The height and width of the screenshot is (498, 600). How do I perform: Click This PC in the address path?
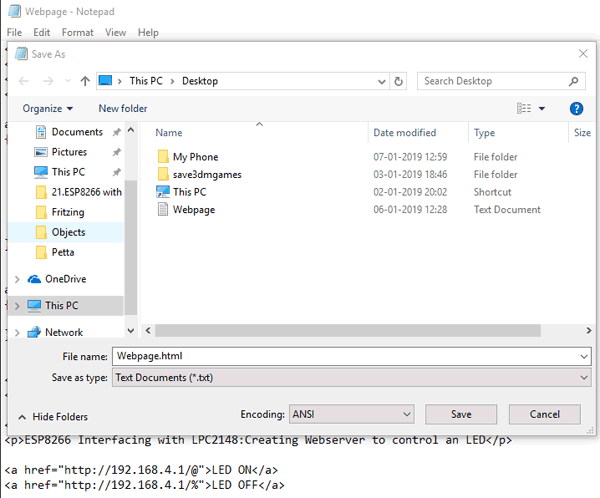coord(146,81)
